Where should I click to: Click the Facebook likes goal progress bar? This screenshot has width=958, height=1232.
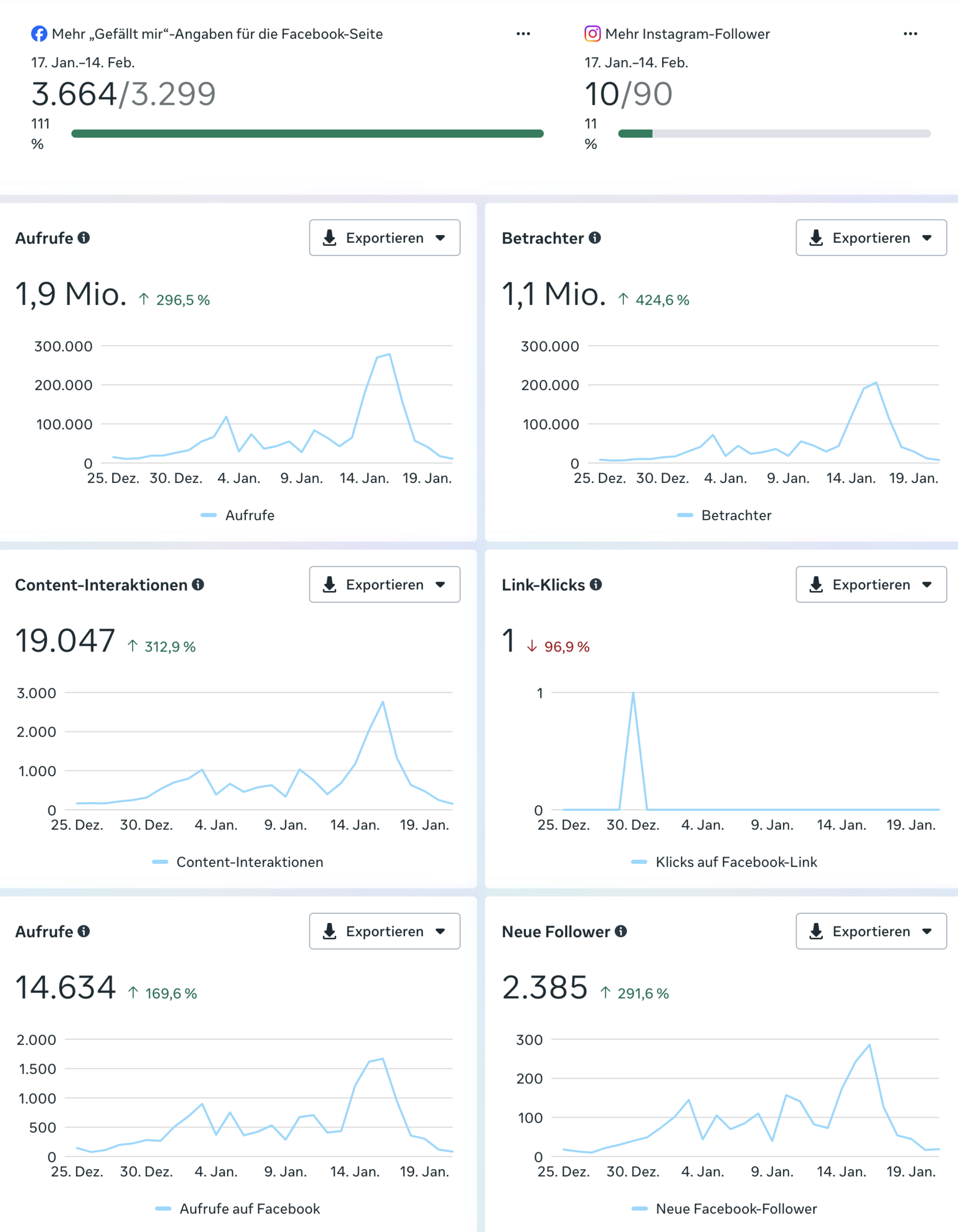pos(307,134)
